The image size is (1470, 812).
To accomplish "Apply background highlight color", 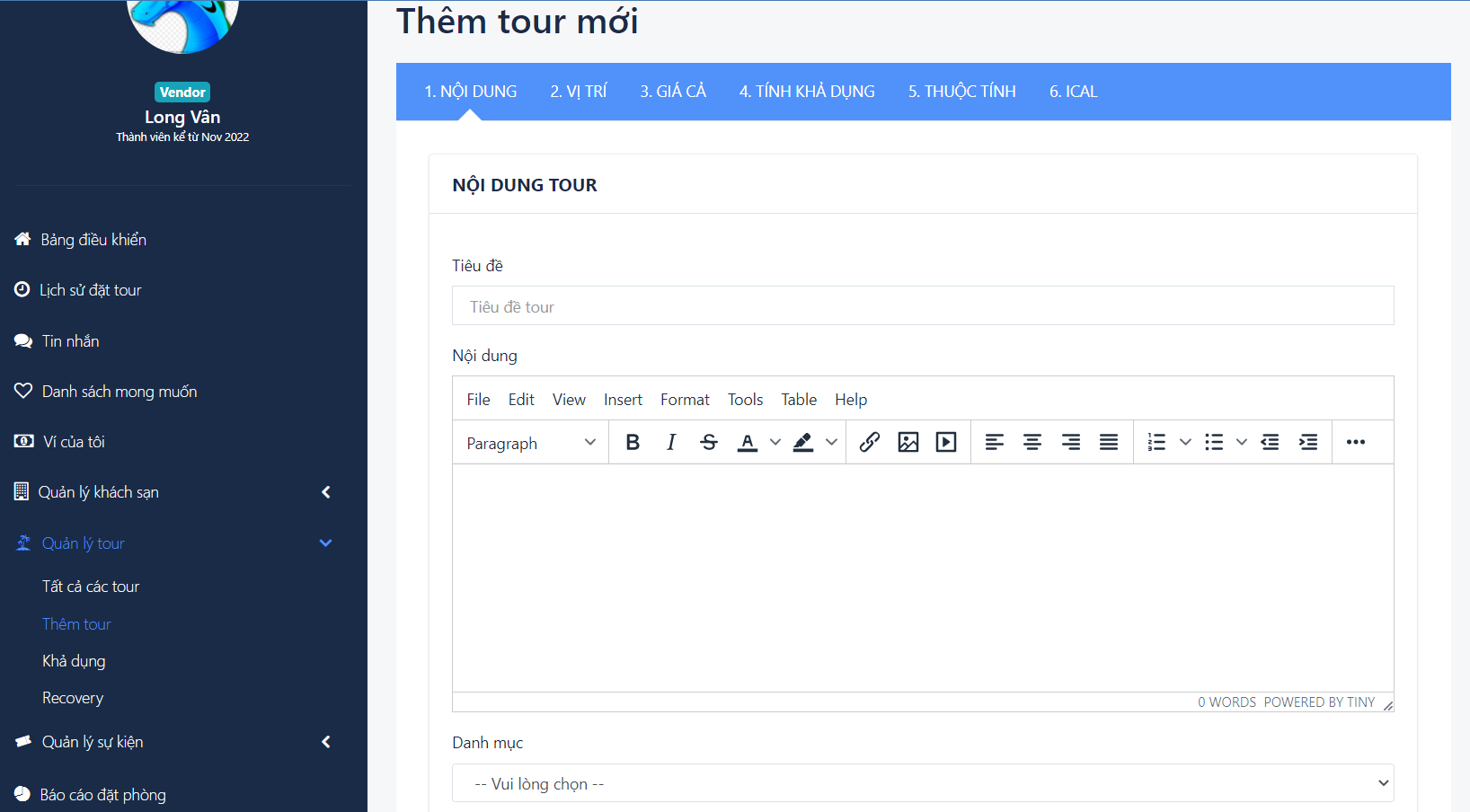I will 803,442.
